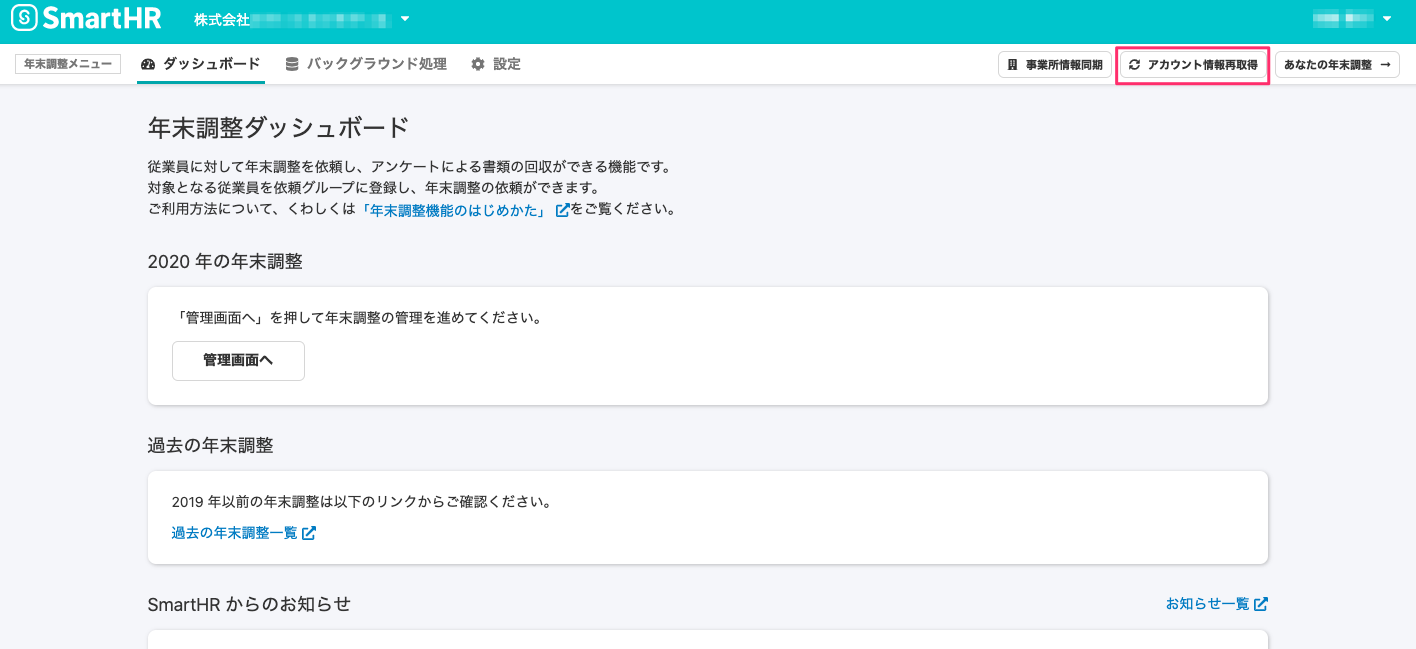Open the company name dropdown arrow
1416x649 pixels.
pyautogui.click(x=405, y=19)
